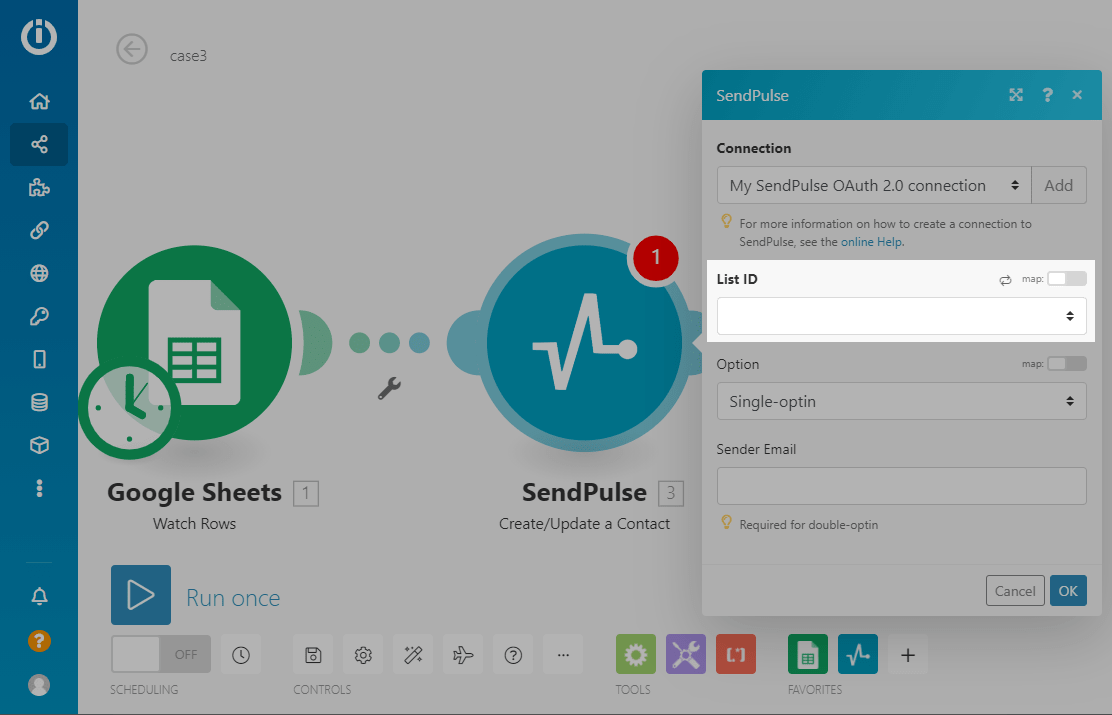Click the explain flow airplane icon
Viewport: 1112px width, 715px height.
click(463, 655)
